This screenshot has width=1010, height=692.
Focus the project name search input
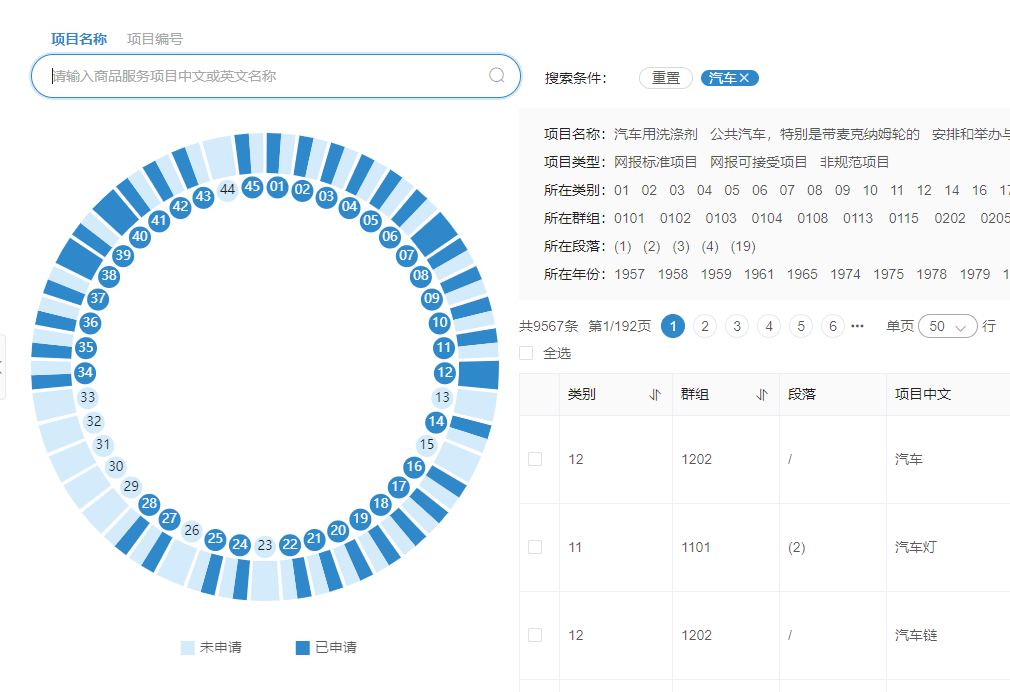276,76
